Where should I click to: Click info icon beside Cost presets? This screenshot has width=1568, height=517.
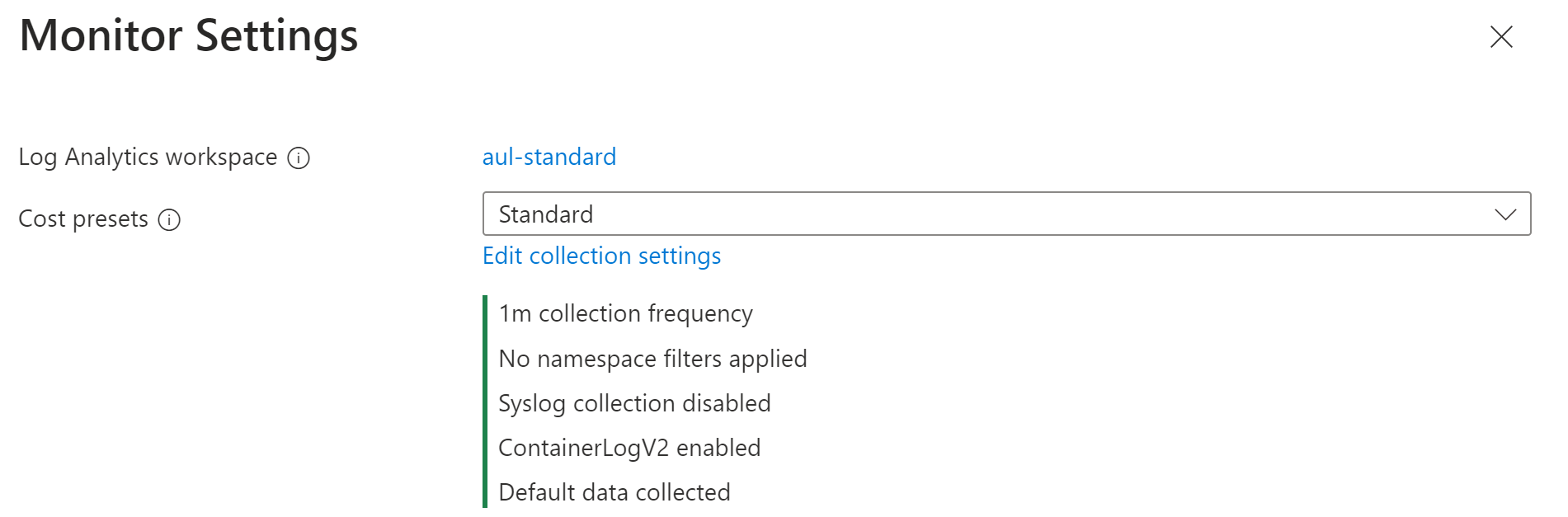169,220
